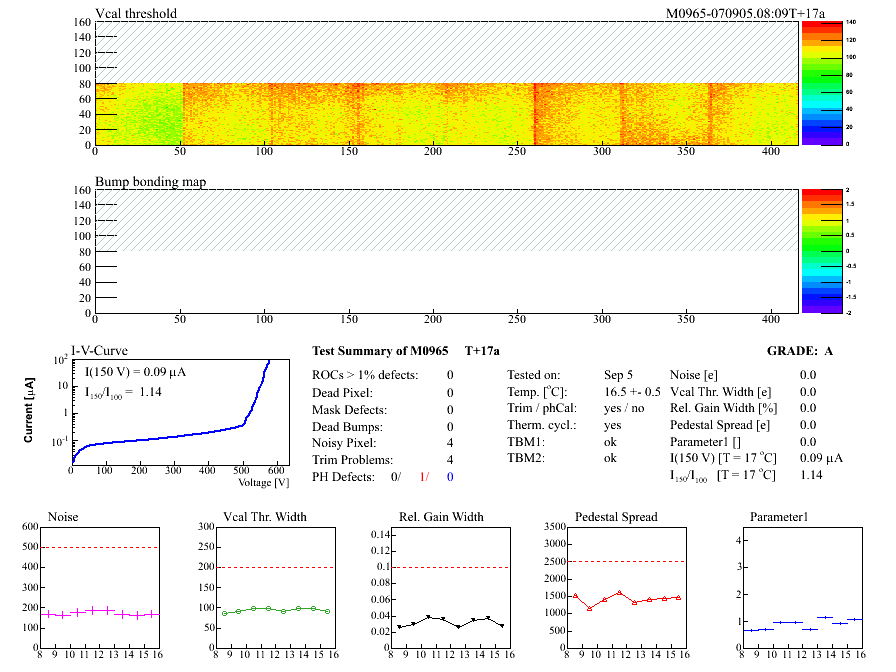Screen dimensions: 896x672
Task: Click the module ID text M0965-070905.08:09T+17a
Action: point(731,13)
